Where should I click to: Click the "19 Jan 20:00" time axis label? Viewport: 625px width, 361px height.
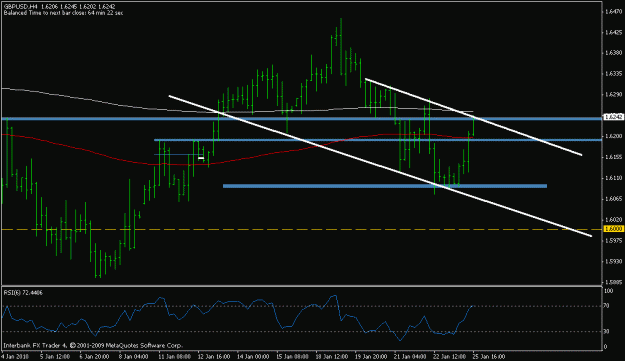[x=371, y=356]
